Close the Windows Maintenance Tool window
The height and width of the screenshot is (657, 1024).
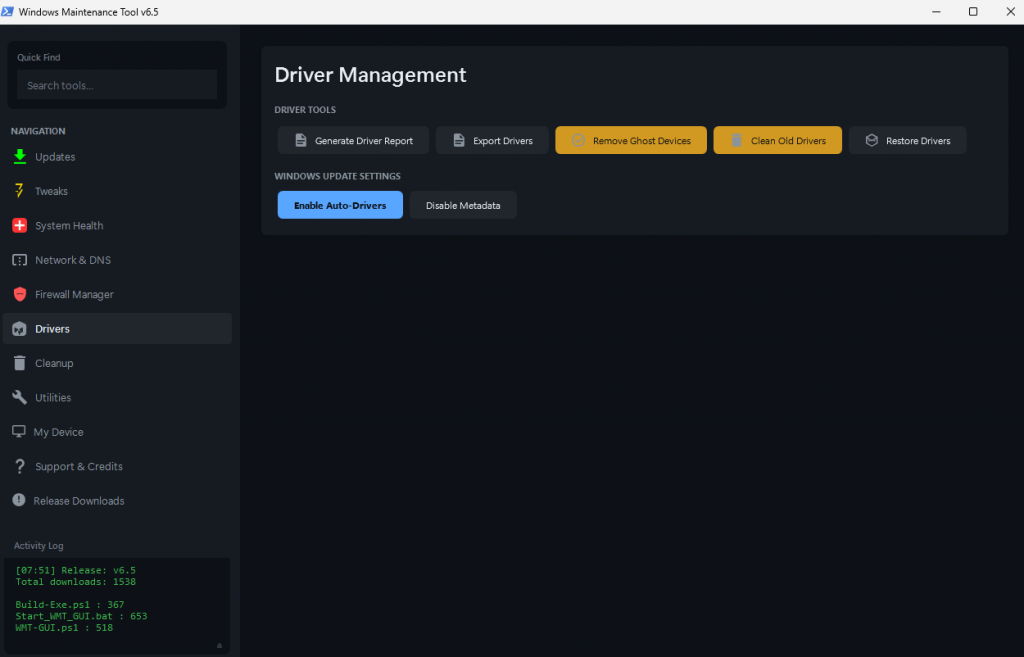(1010, 12)
